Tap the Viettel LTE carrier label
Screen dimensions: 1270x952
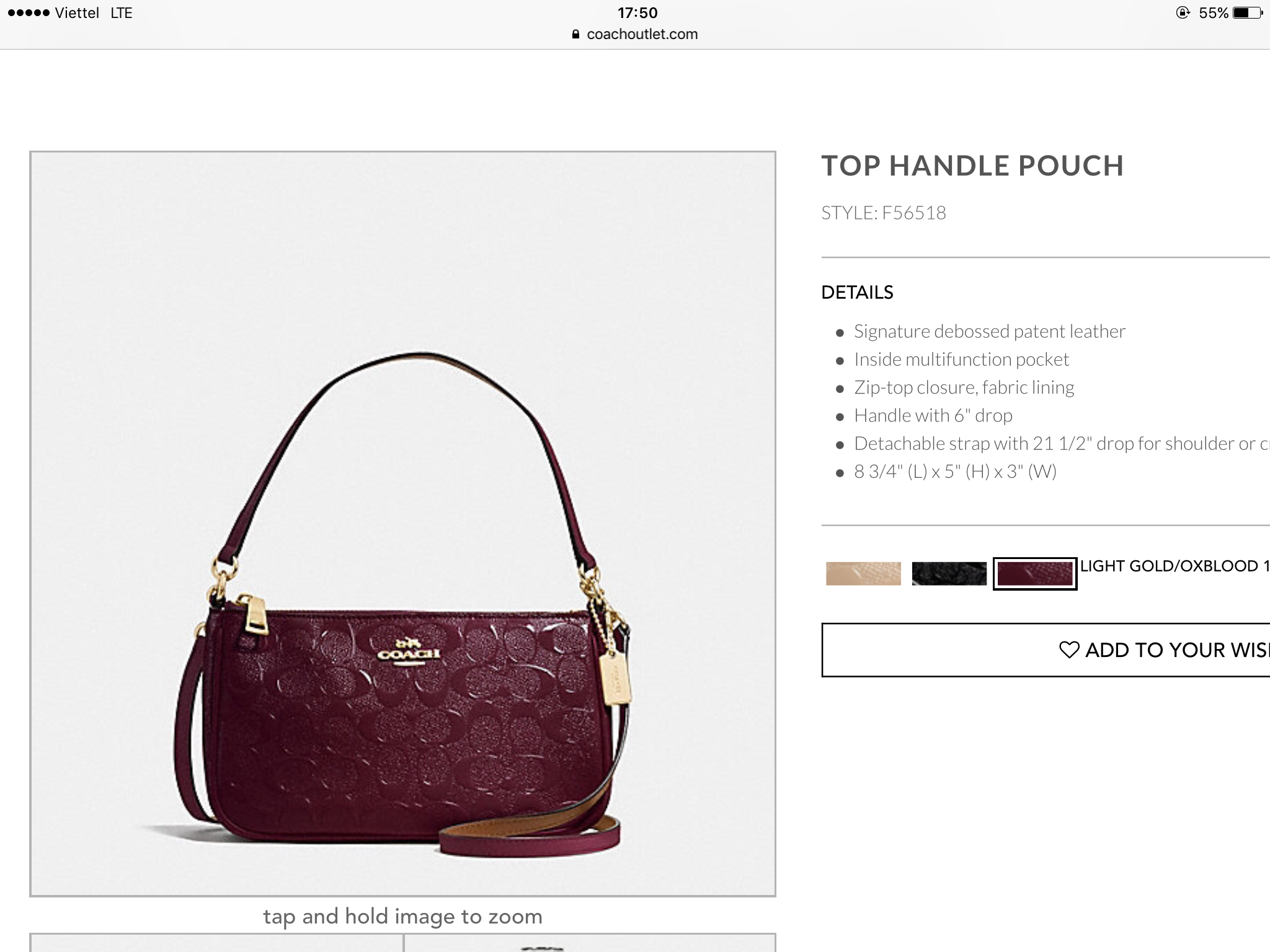pyautogui.click(x=94, y=13)
